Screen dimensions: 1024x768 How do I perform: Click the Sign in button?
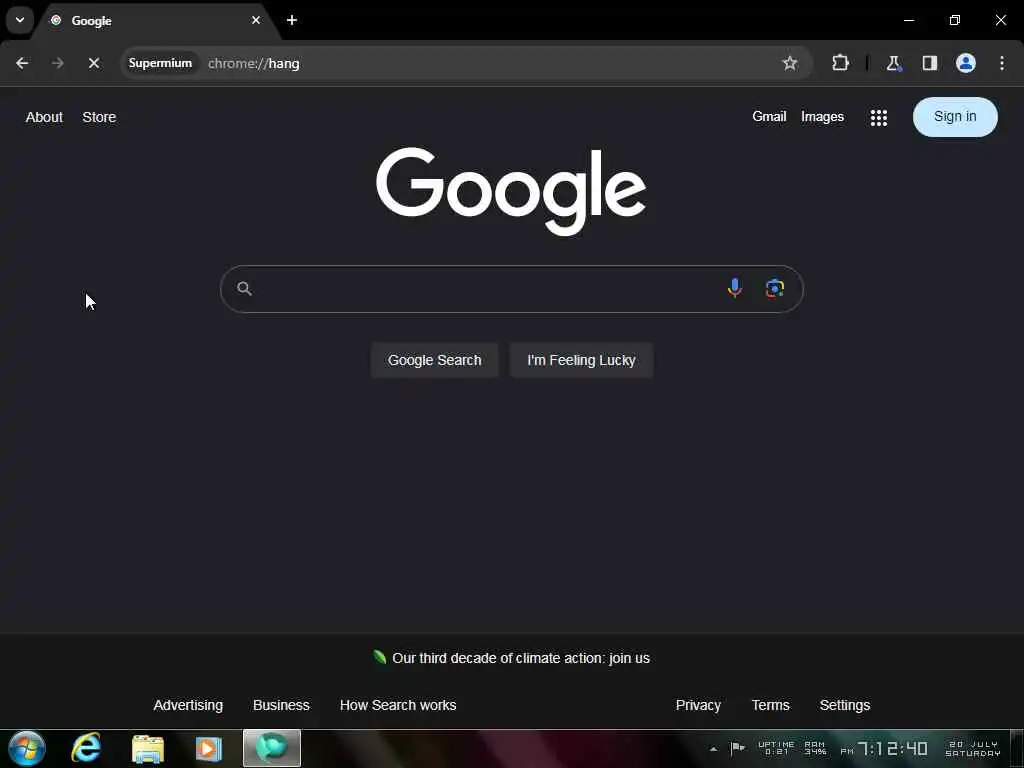coord(955,117)
